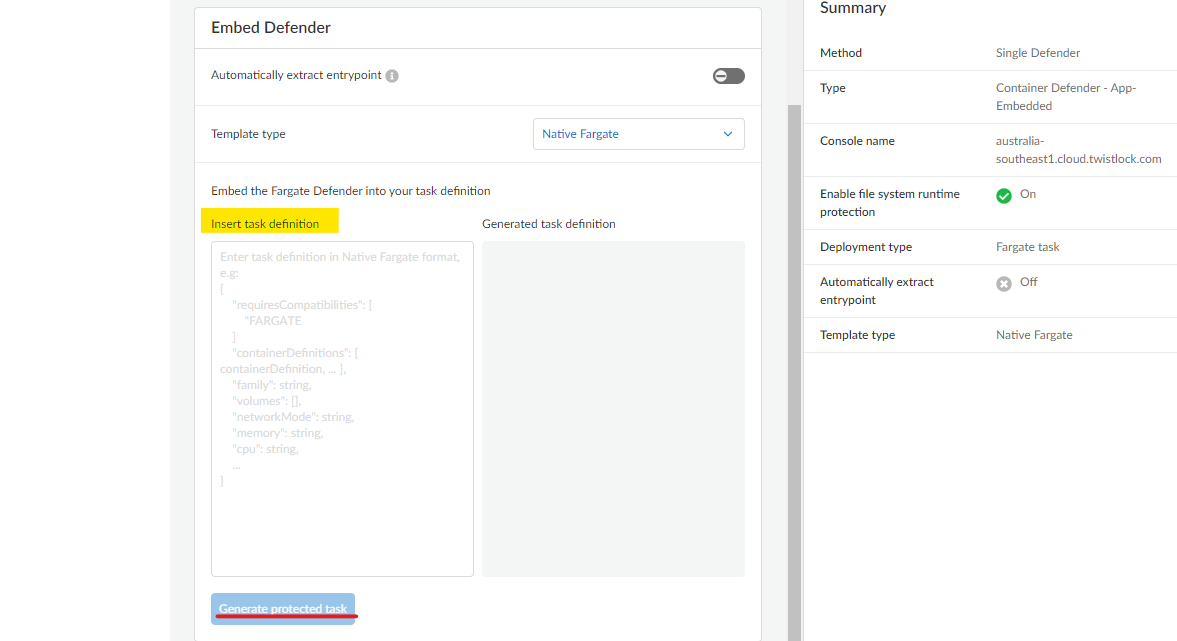
Task: Click the 'Method' label in Summary
Action: pyautogui.click(x=841, y=53)
